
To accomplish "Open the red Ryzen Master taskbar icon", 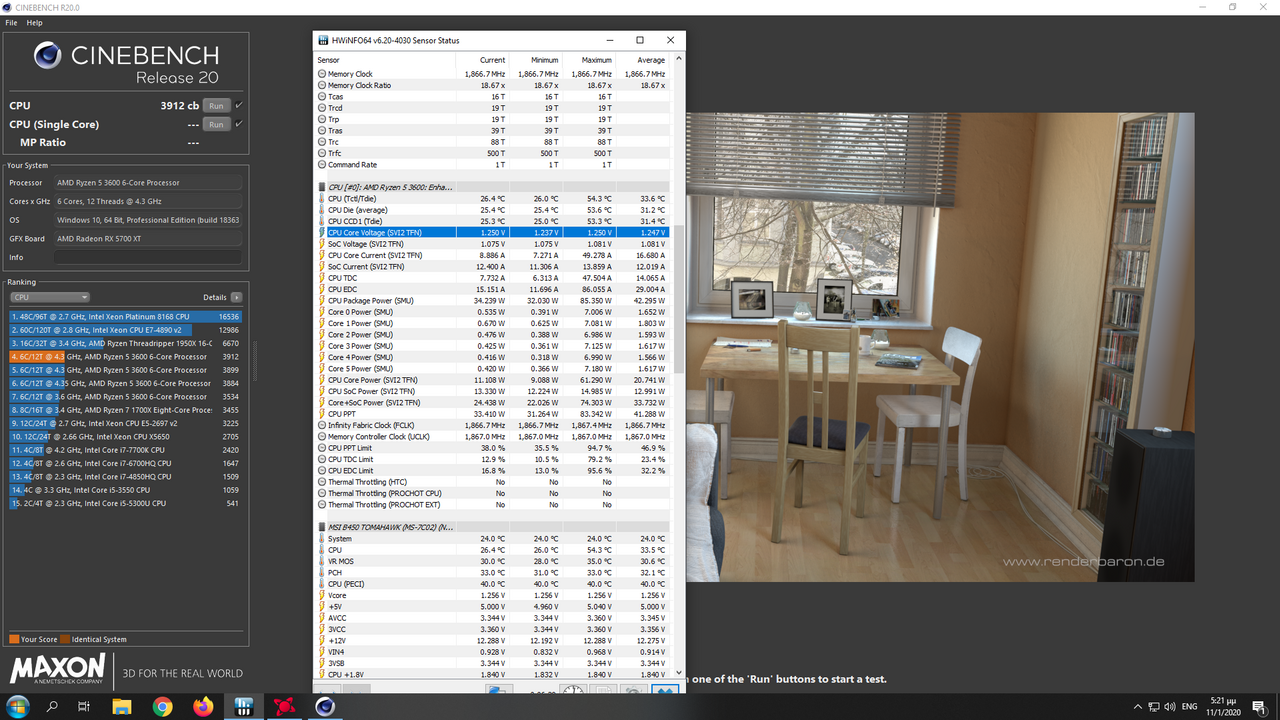I will [x=284, y=706].
